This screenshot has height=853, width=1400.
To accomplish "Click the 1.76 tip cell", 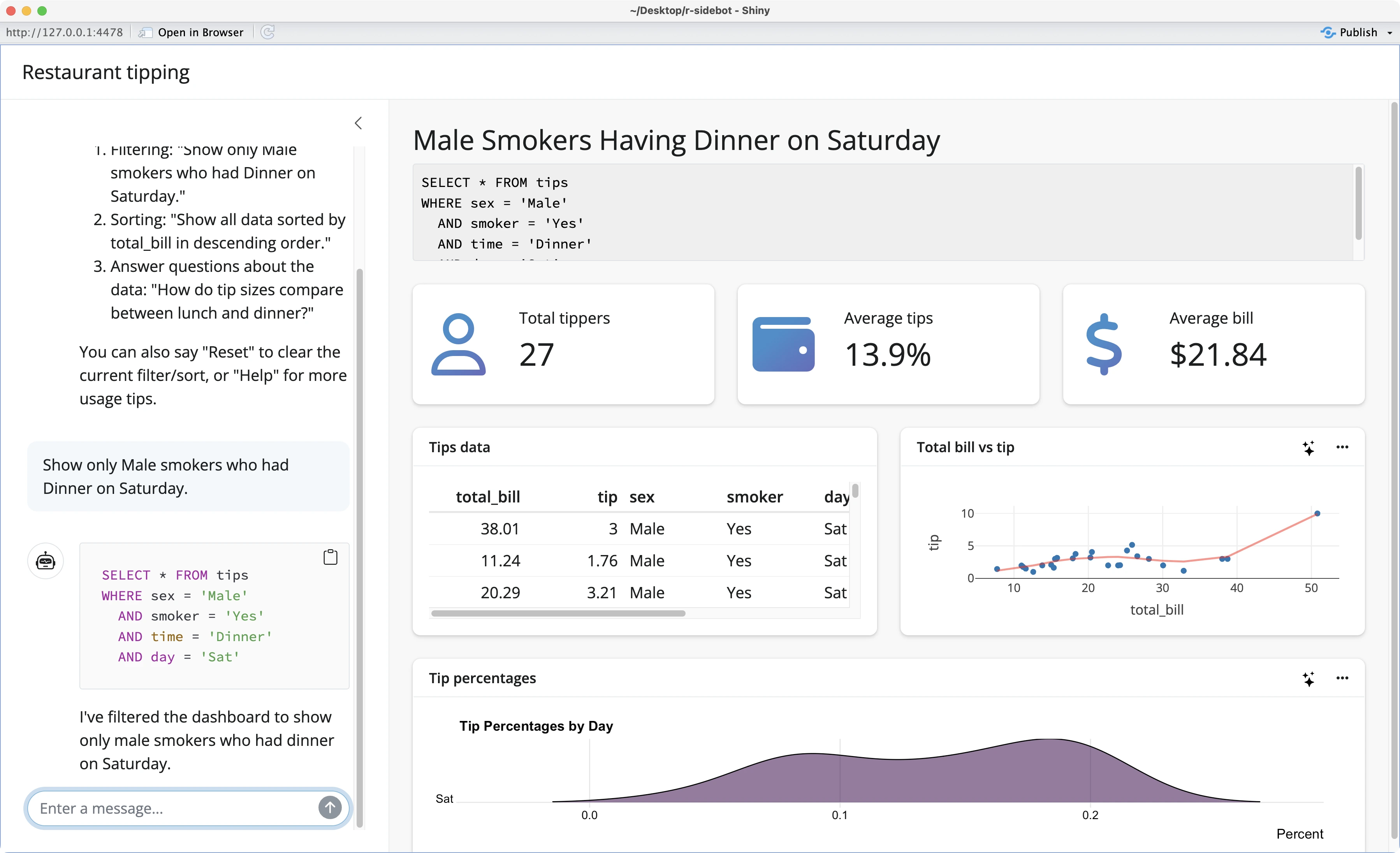I will pyautogui.click(x=602, y=560).
